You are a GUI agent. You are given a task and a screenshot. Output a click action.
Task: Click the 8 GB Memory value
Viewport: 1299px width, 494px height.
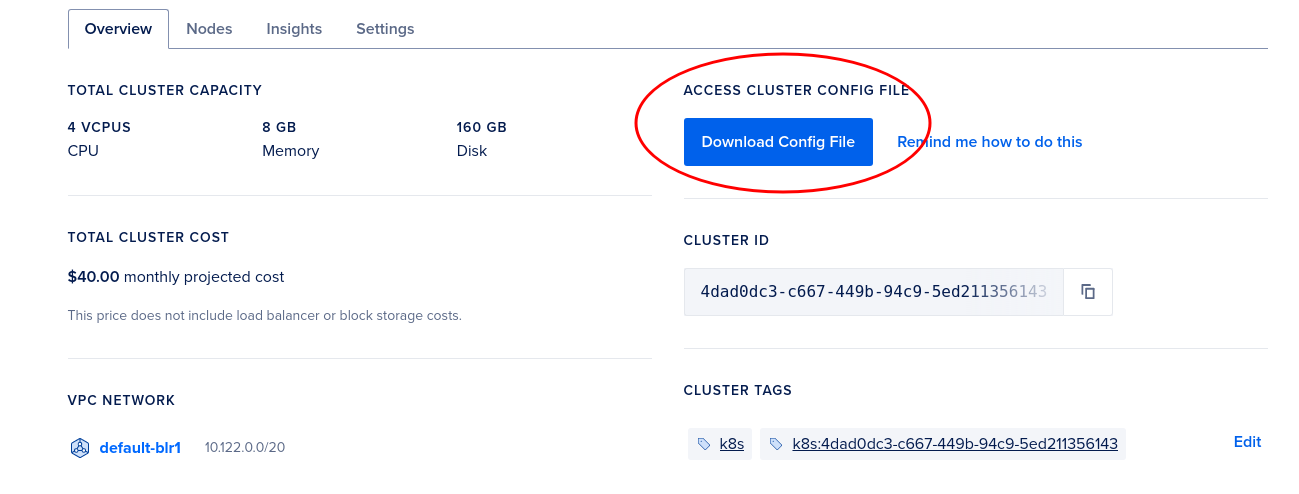279,128
